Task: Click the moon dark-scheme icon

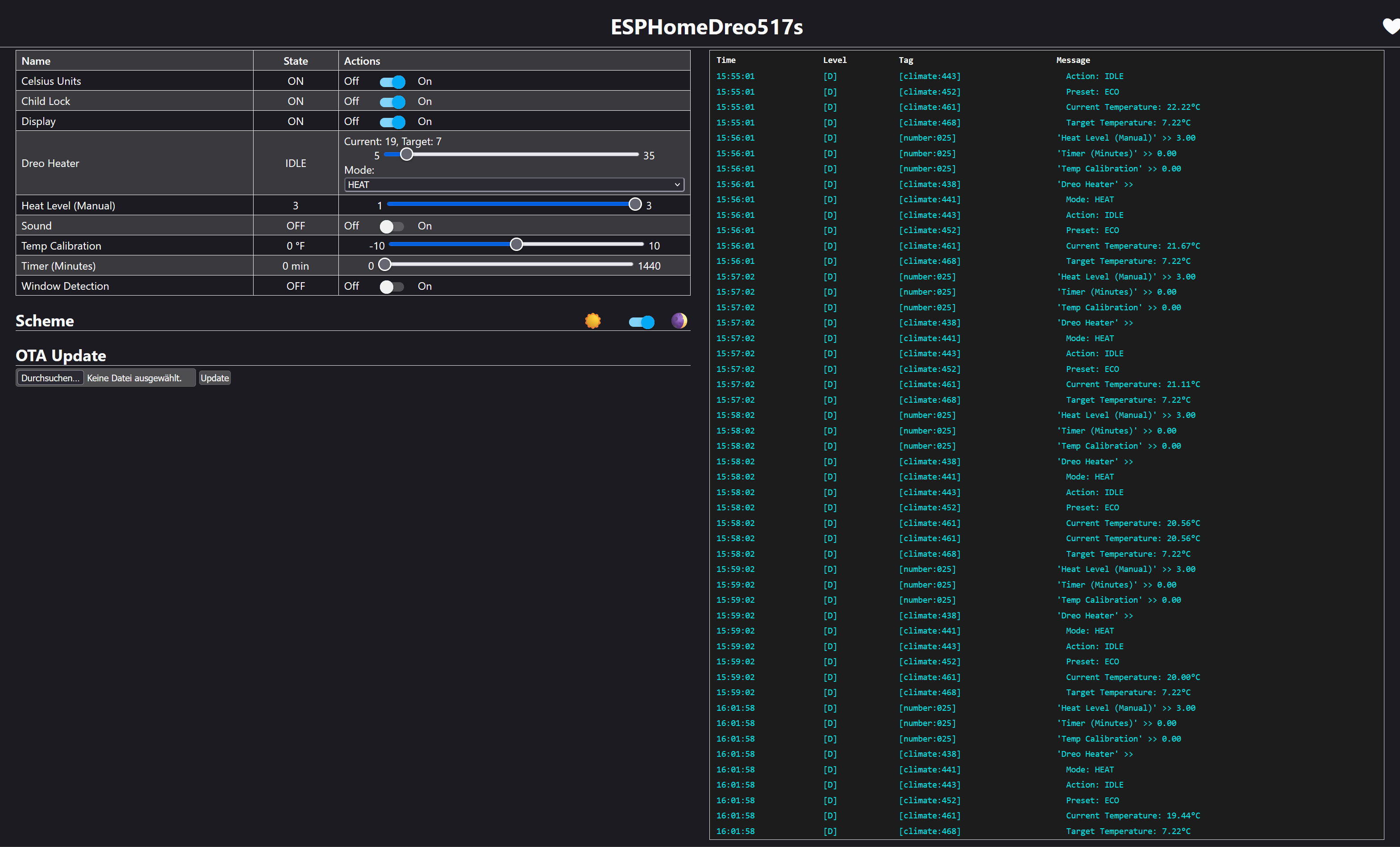Action: (679, 321)
